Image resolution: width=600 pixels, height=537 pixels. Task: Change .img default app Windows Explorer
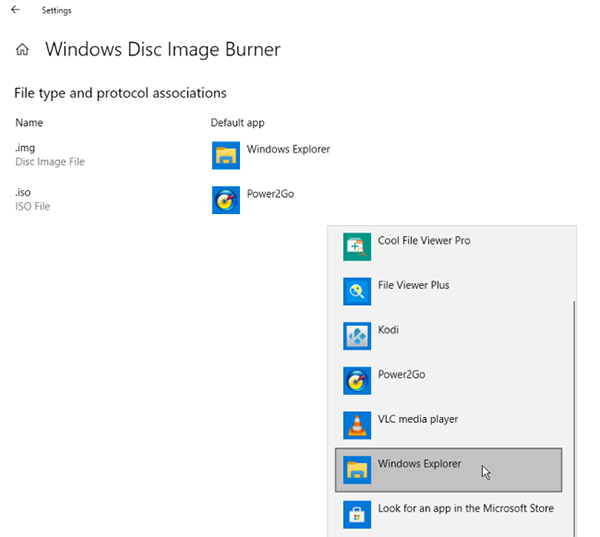271,155
